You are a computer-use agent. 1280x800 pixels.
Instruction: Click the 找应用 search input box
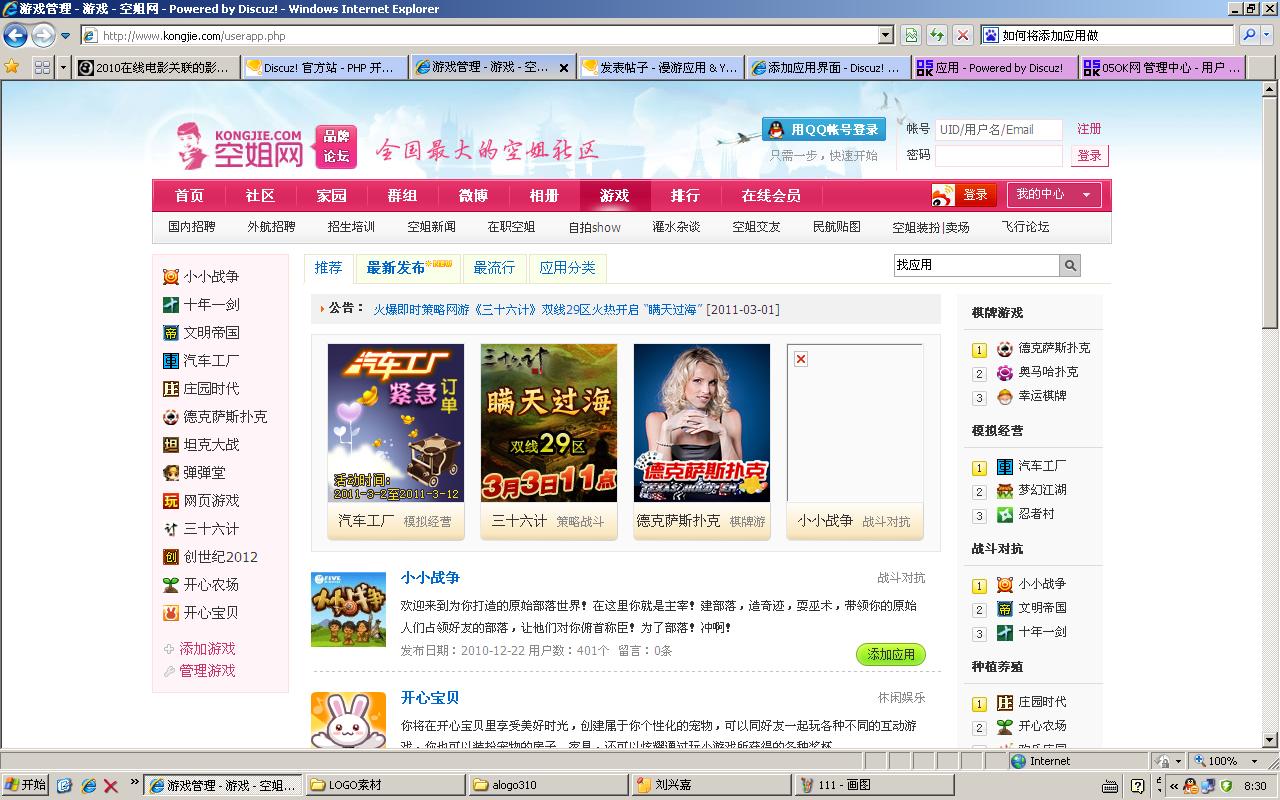pyautogui.click(x=976, y=265)
